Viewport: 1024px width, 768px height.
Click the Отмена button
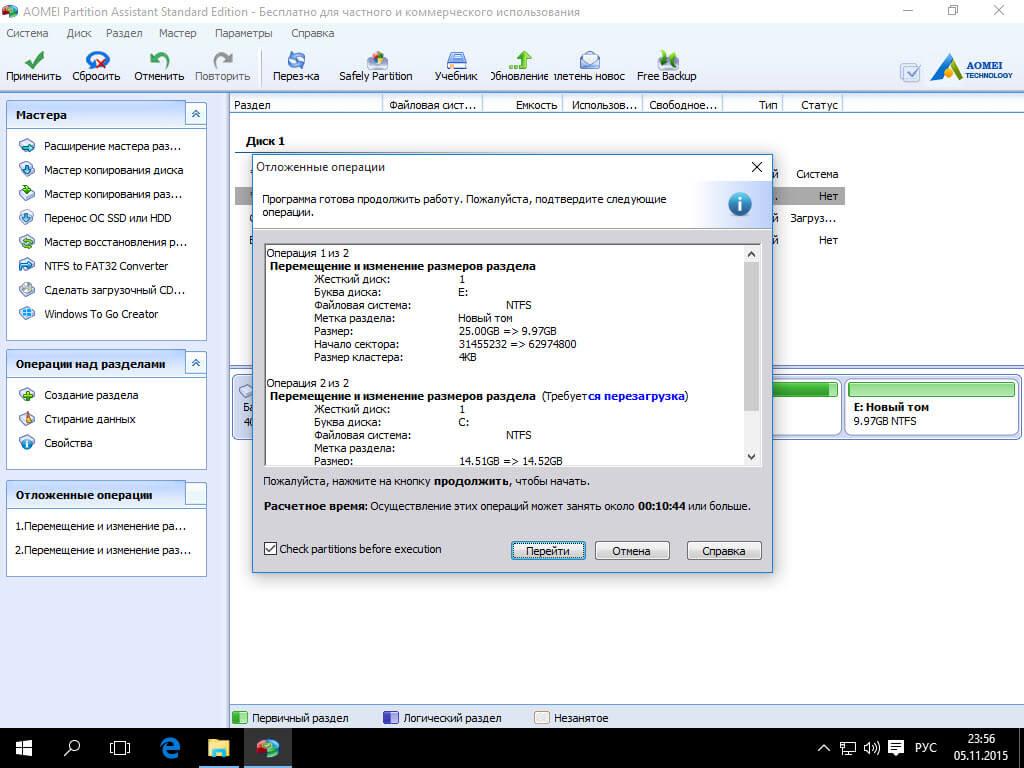[632, 551]
